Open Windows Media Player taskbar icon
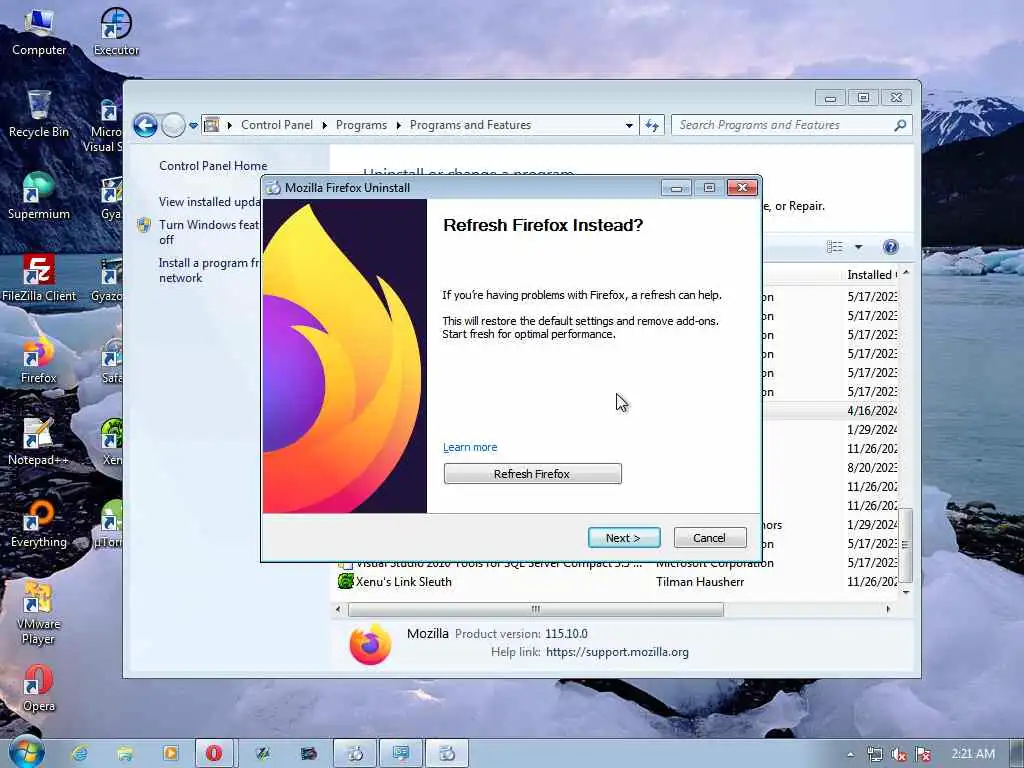The width and height of the screenshot is (1024, 768). pos(170,754)
